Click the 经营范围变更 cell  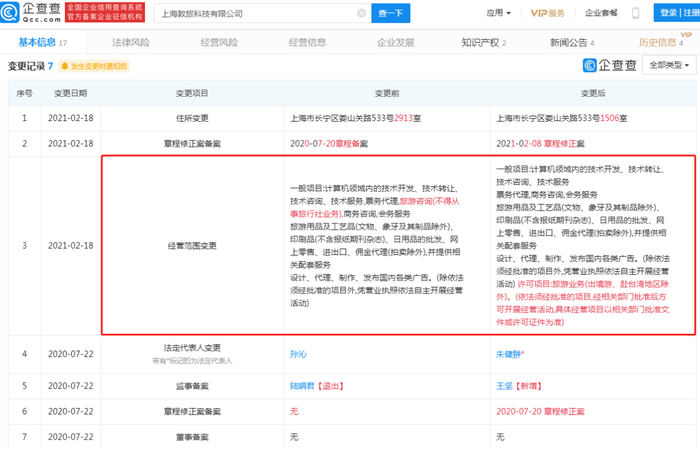(x=192, y=245)
